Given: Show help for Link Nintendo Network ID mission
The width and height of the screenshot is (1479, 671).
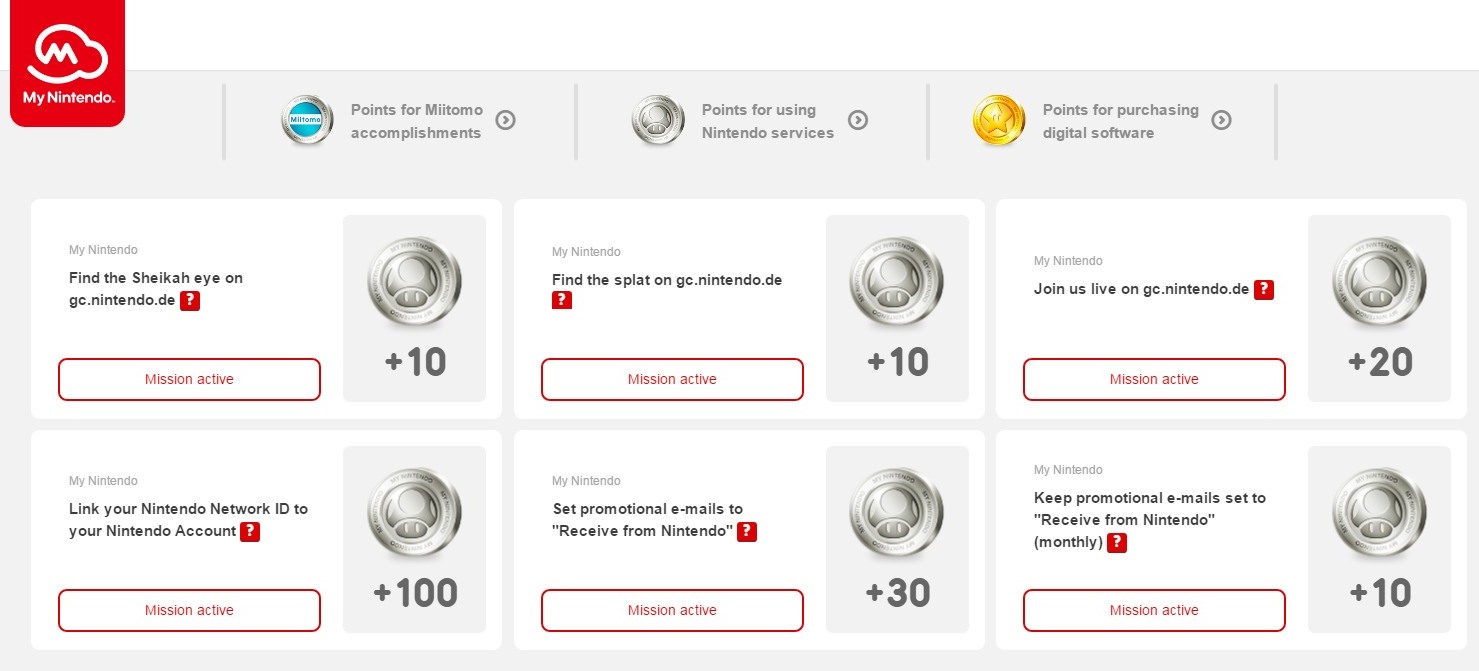Looking at the screenshot, I should (250, 531).
